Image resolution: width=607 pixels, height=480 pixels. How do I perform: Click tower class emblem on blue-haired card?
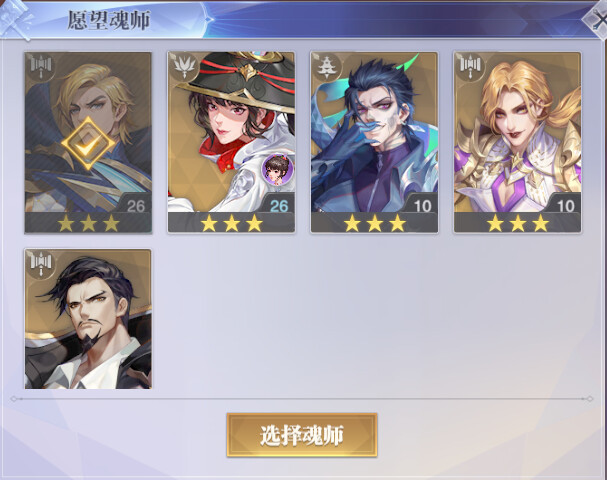[x=327, y=66]
